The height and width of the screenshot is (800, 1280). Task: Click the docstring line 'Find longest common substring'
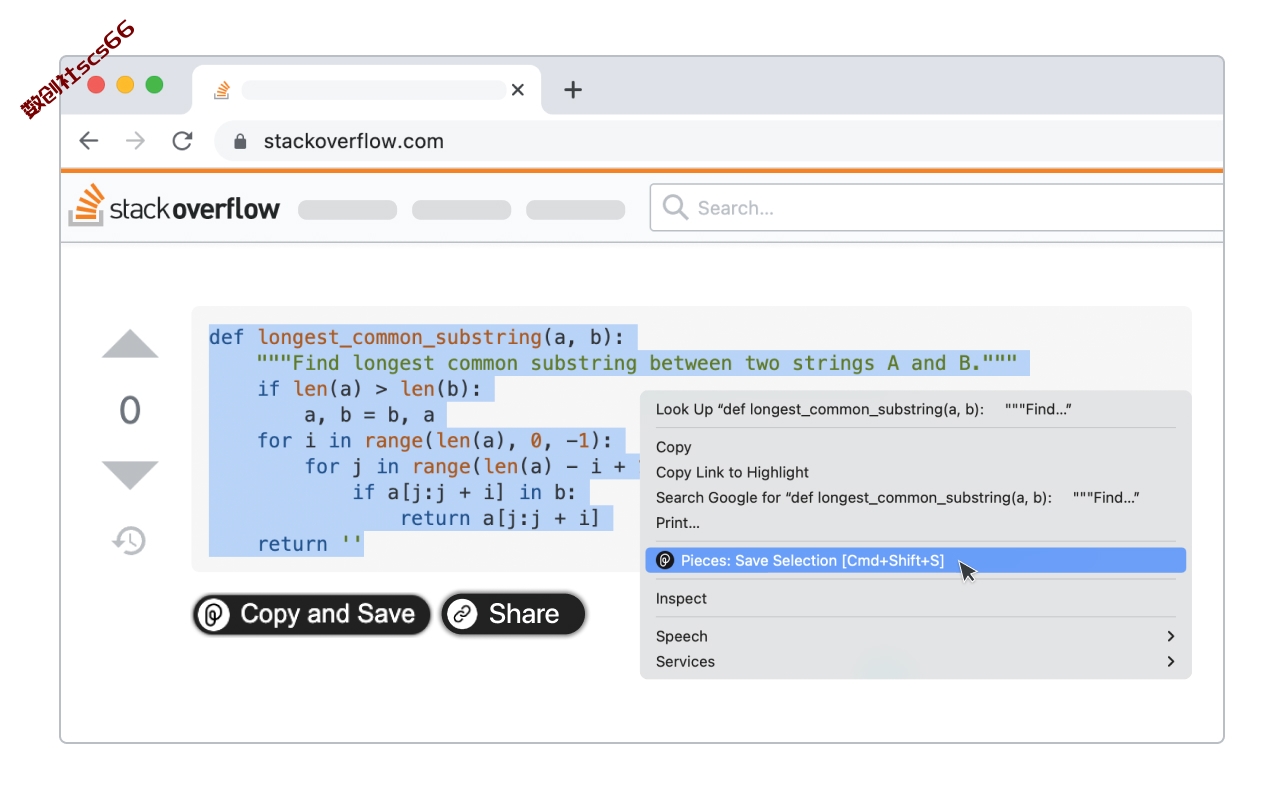(636, 363)
